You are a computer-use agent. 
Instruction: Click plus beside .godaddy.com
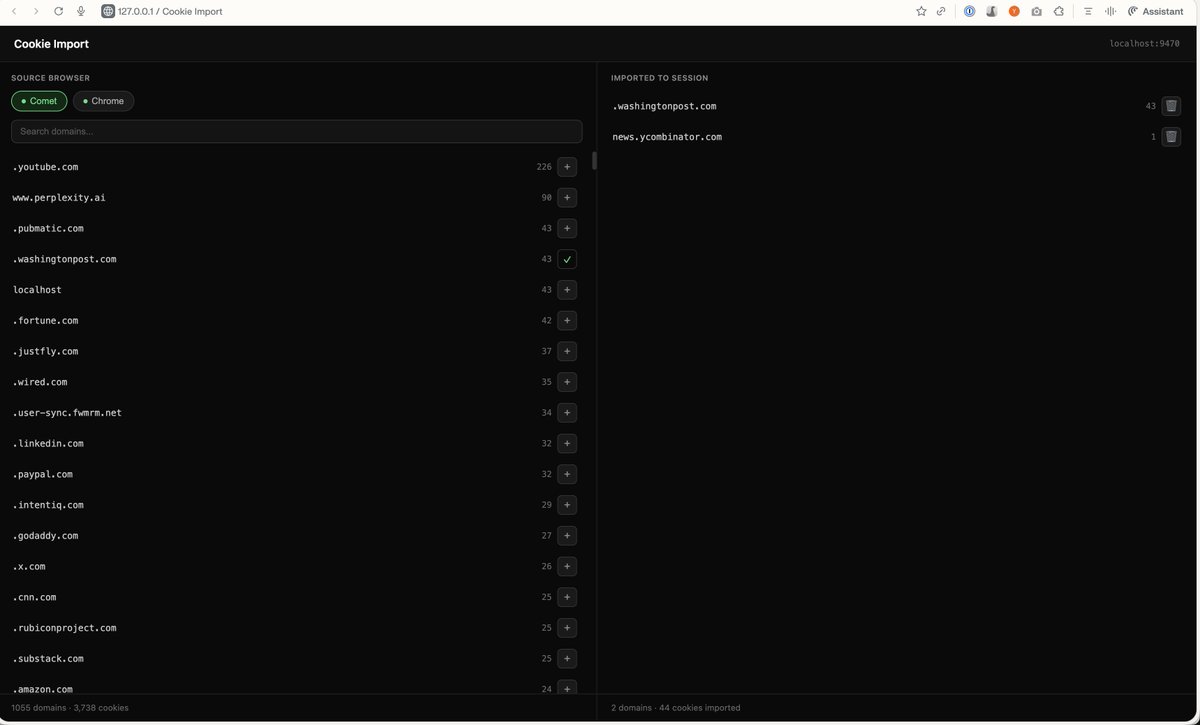[x=567, y=536]
